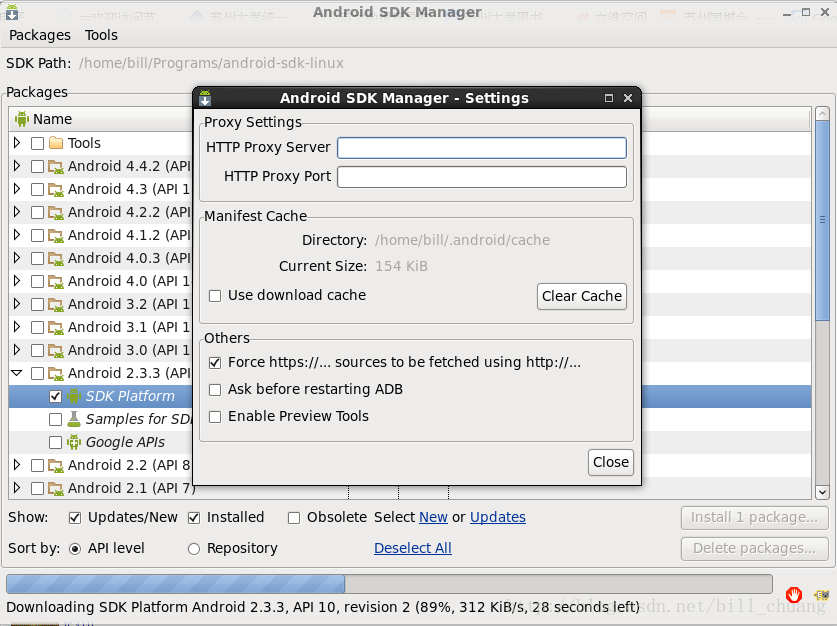Click the Android 4.4.2 package folder icon
The width and height of the screenshot is (837, 626).
click(x=56, y=167)
